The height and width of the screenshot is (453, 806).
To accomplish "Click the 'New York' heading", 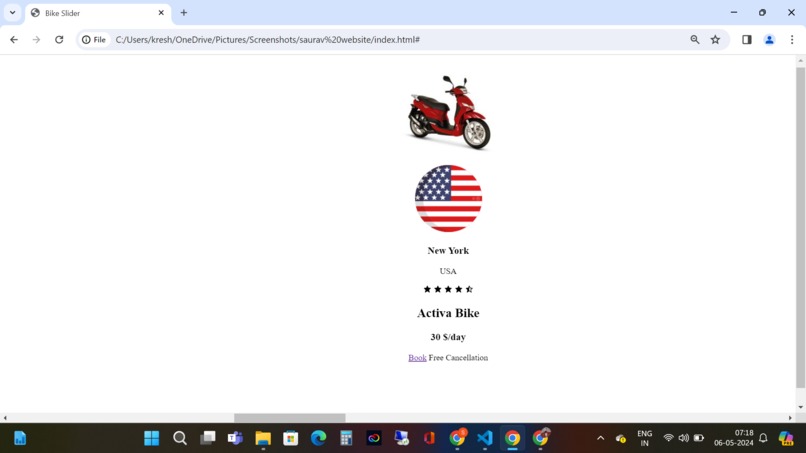I will (448, 251).
